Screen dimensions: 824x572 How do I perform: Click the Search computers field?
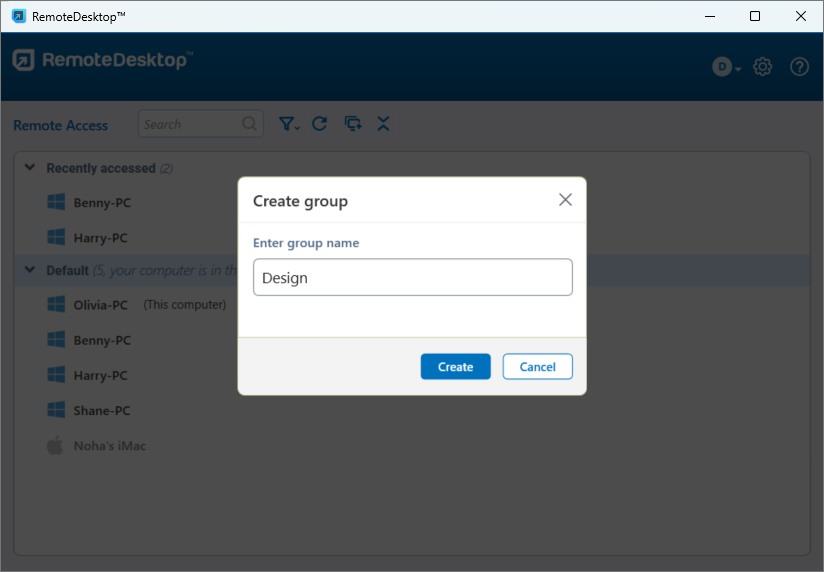[188, 125]
